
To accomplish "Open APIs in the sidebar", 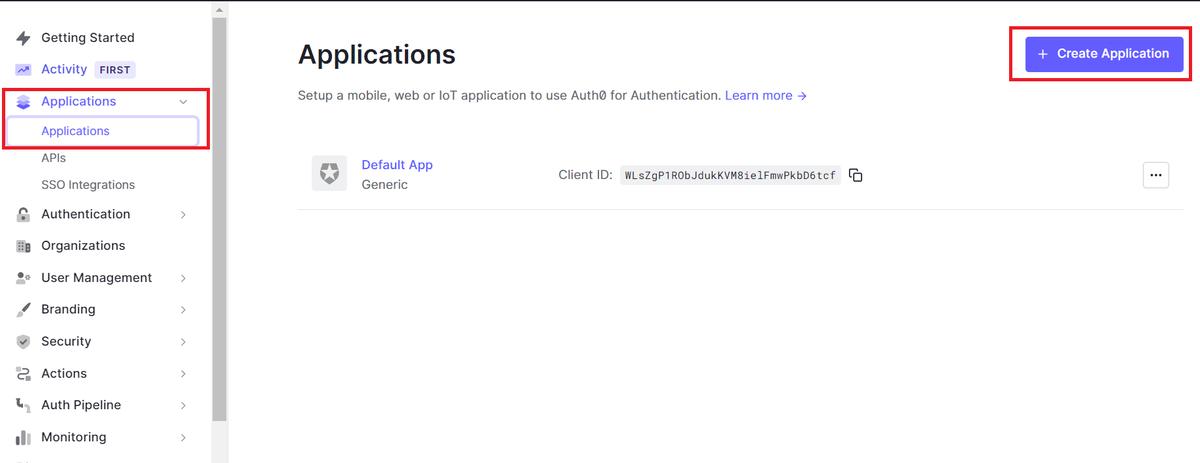I will (x=53, y=158).
